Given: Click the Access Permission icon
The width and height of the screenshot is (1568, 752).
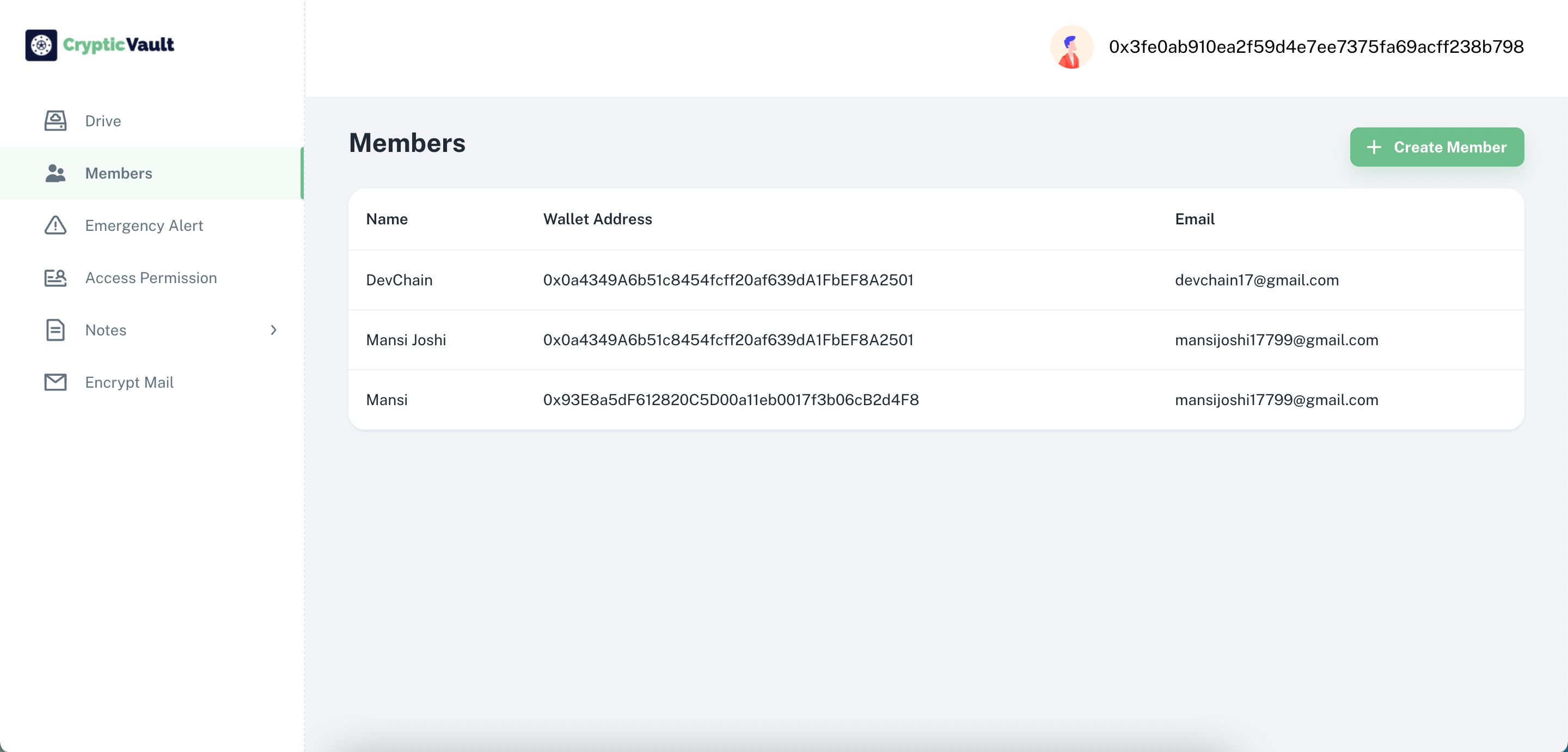Looking at the screenshot, I should (x=56, y=278).
